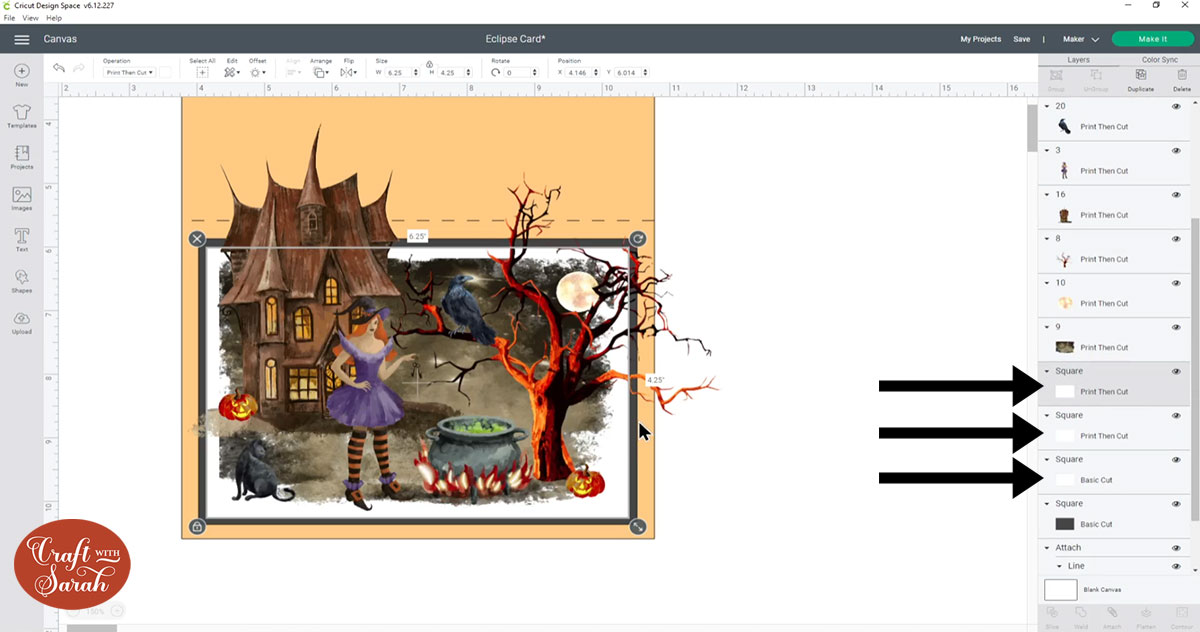
Task: Hide the Attach group layer
Action: [1176, 548]
